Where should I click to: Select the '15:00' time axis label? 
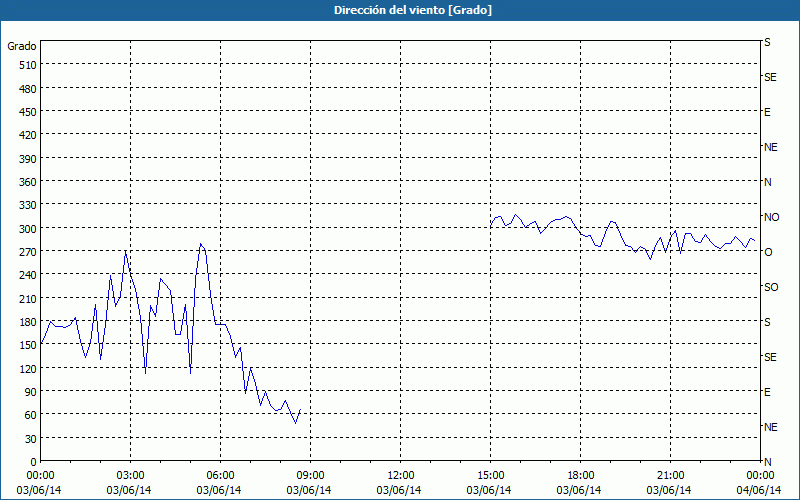coord(490,476)
